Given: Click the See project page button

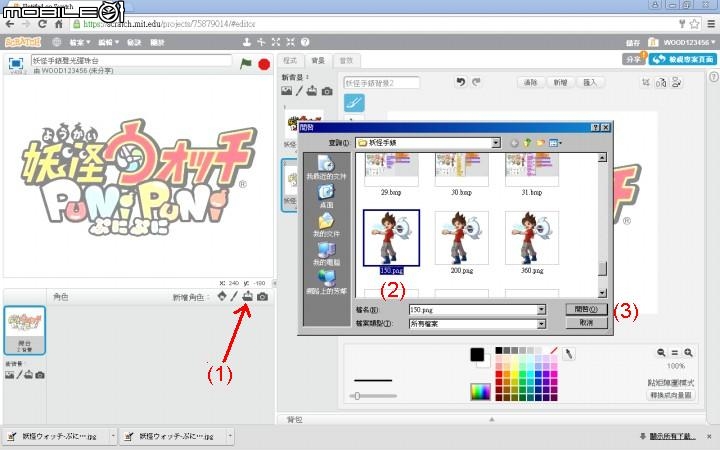Looking at the screenshot, I should [x=682, y=59].
